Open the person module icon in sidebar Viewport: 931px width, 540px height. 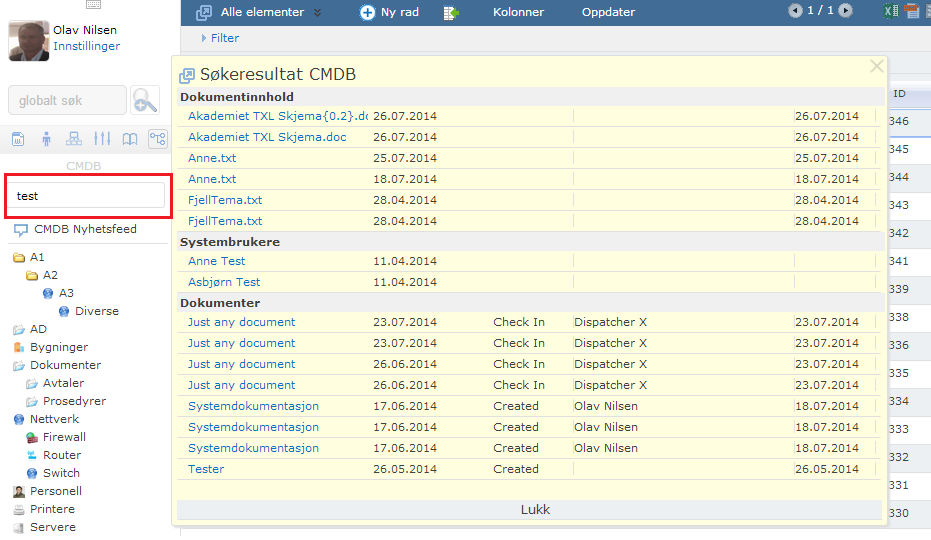[46, 139]
